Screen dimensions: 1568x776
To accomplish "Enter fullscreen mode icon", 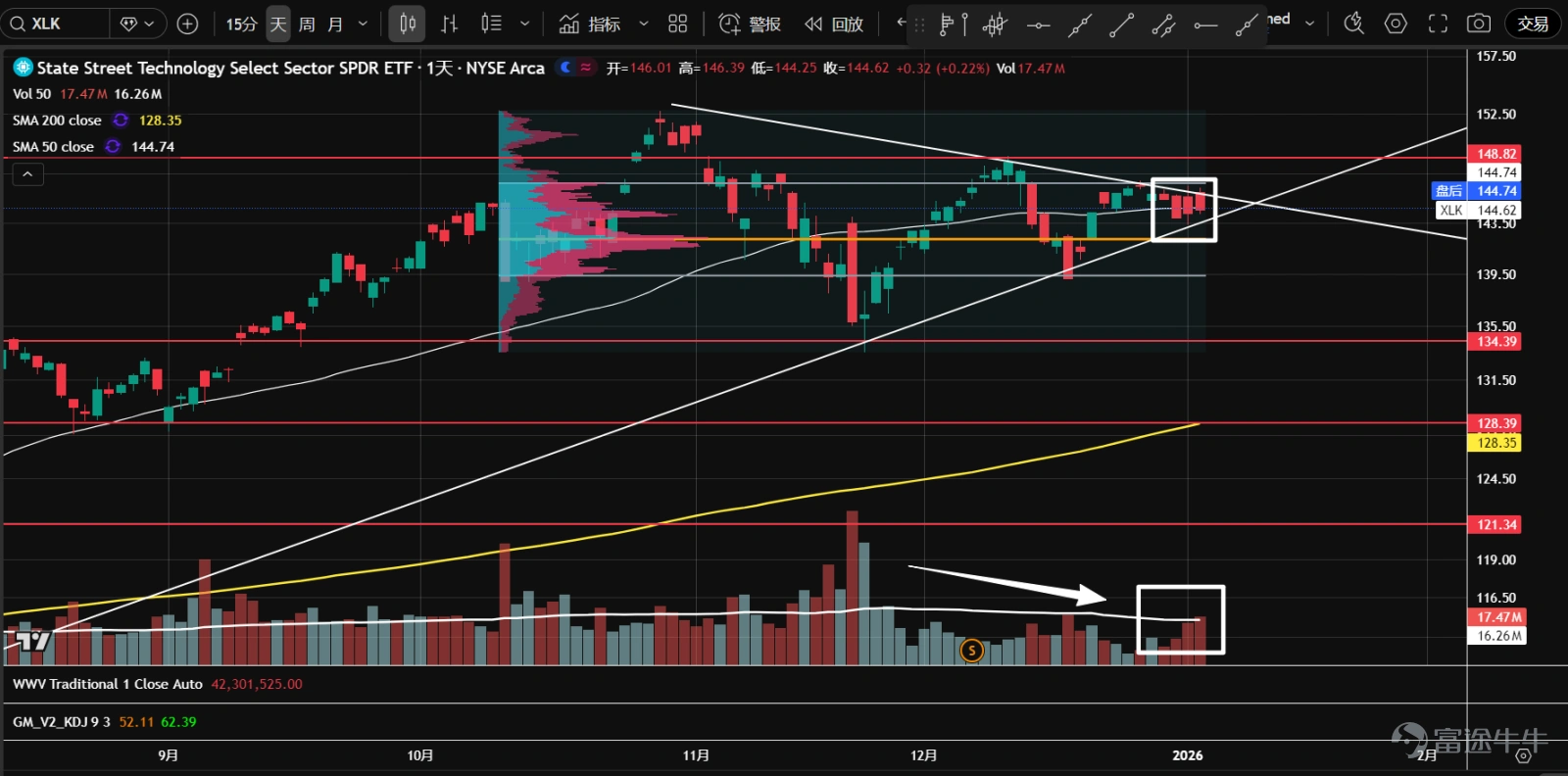I will coord(1438,24).
